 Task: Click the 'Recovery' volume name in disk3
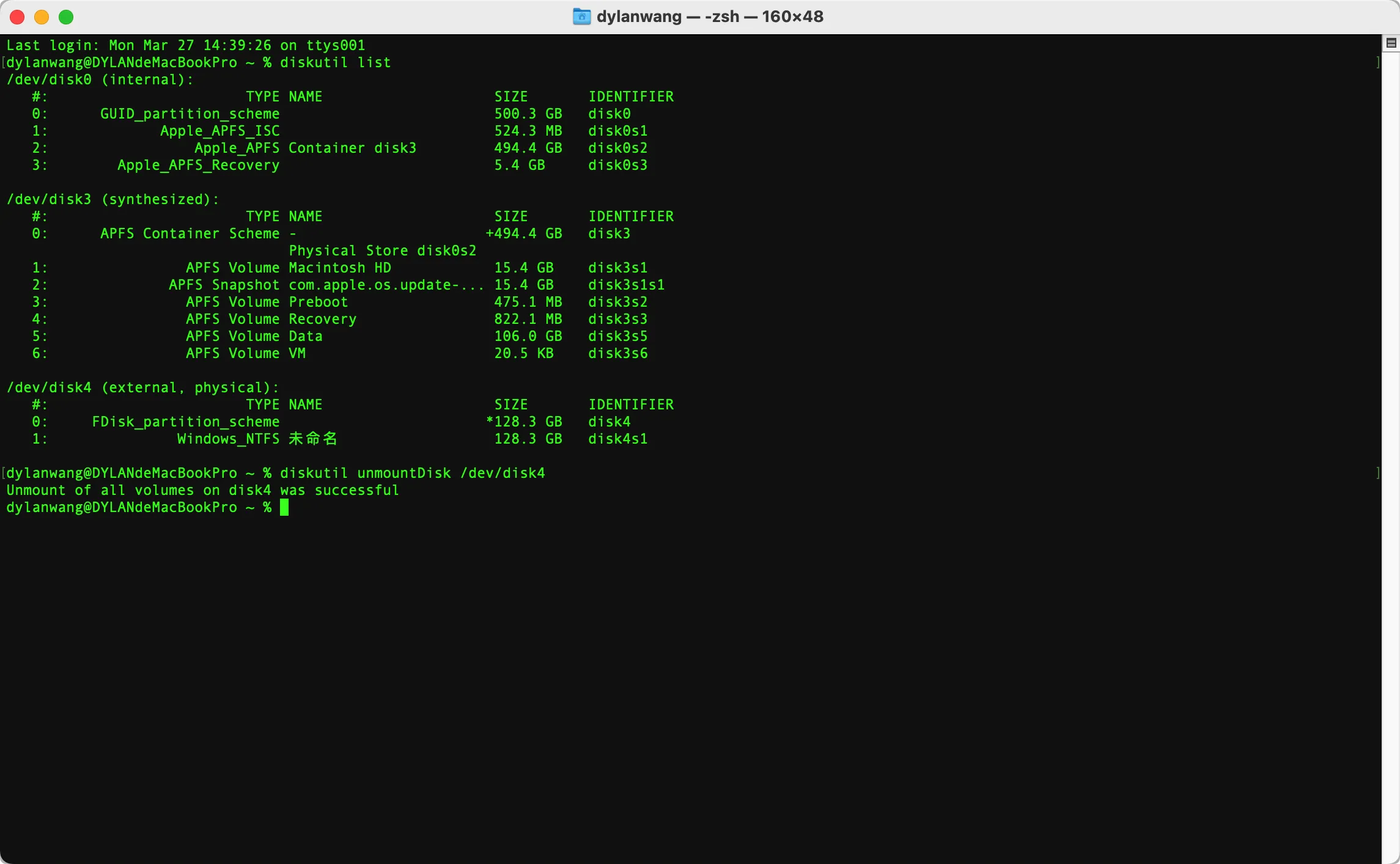click(322, 319)
